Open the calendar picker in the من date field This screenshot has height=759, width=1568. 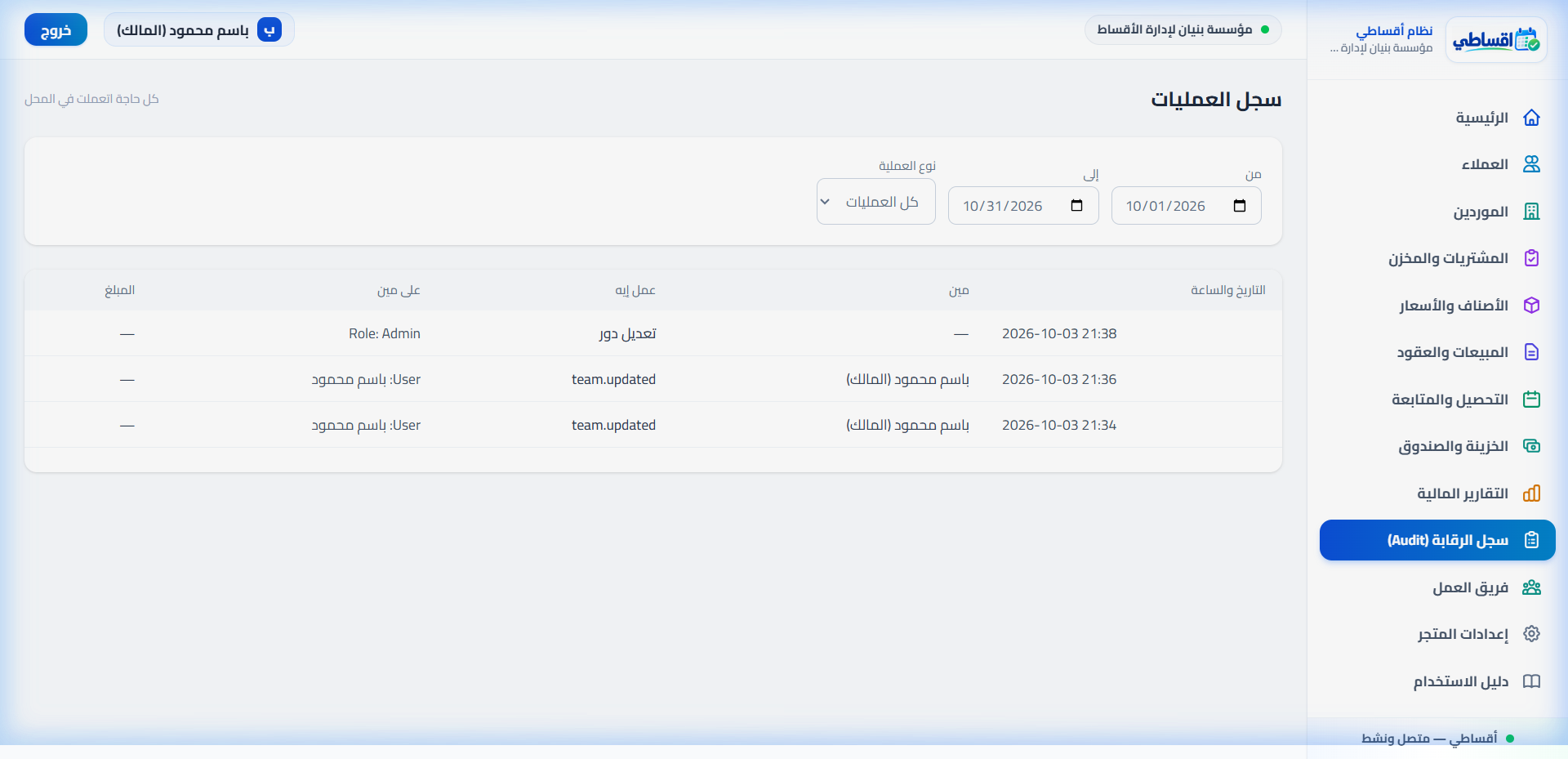point(1240,206)
